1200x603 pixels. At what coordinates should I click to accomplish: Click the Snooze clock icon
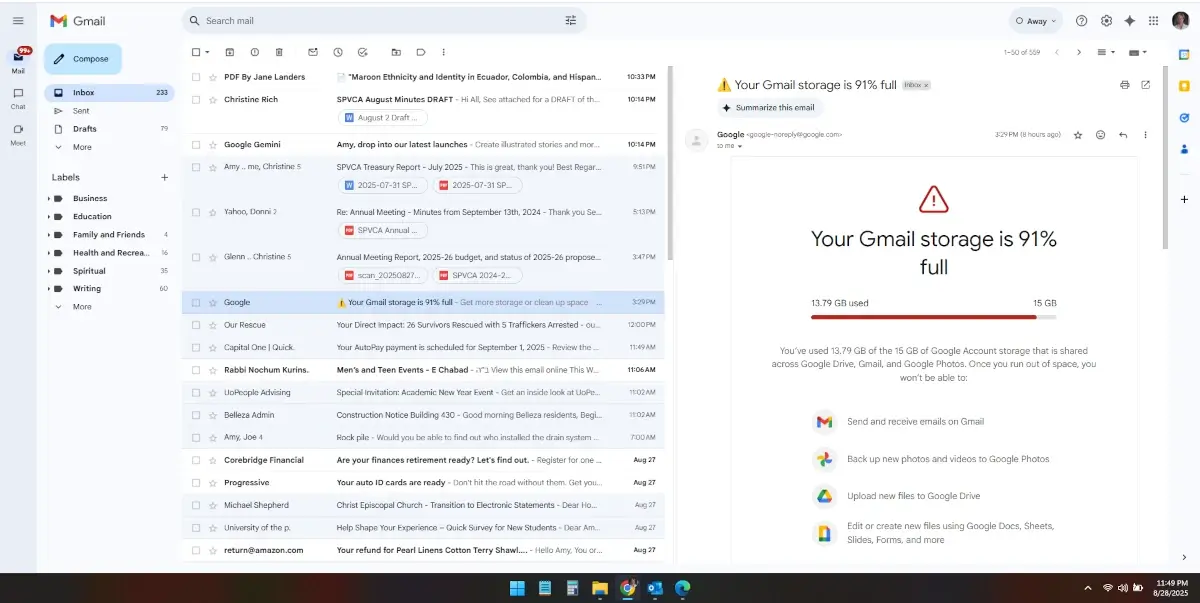pos(338,52)
